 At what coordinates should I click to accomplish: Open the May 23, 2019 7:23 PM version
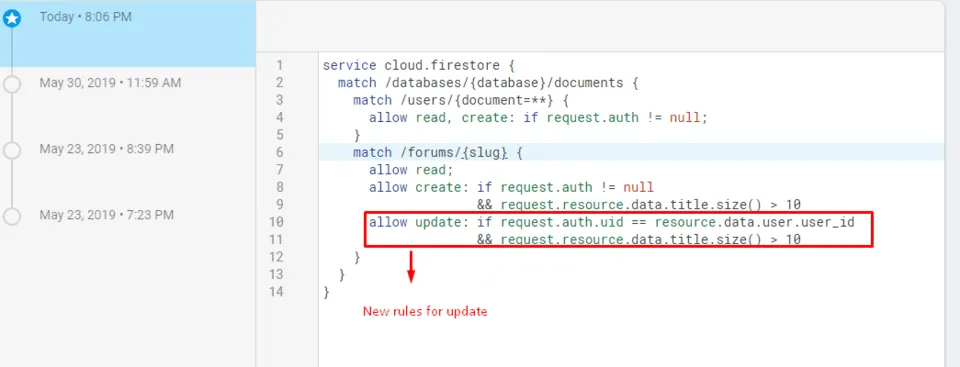[107, 215]
